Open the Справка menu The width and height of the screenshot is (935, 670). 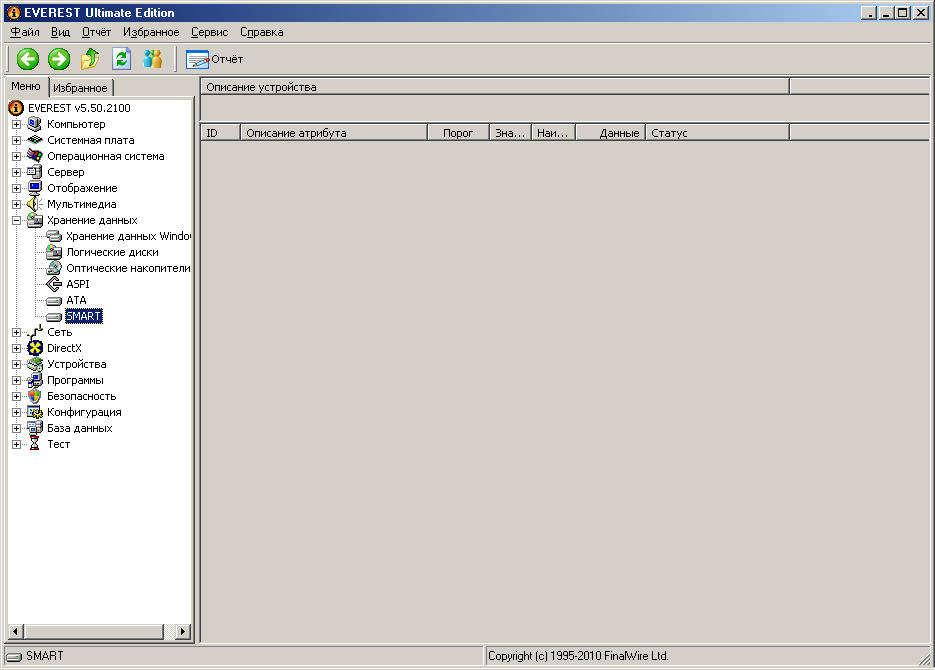pos(261,32)
